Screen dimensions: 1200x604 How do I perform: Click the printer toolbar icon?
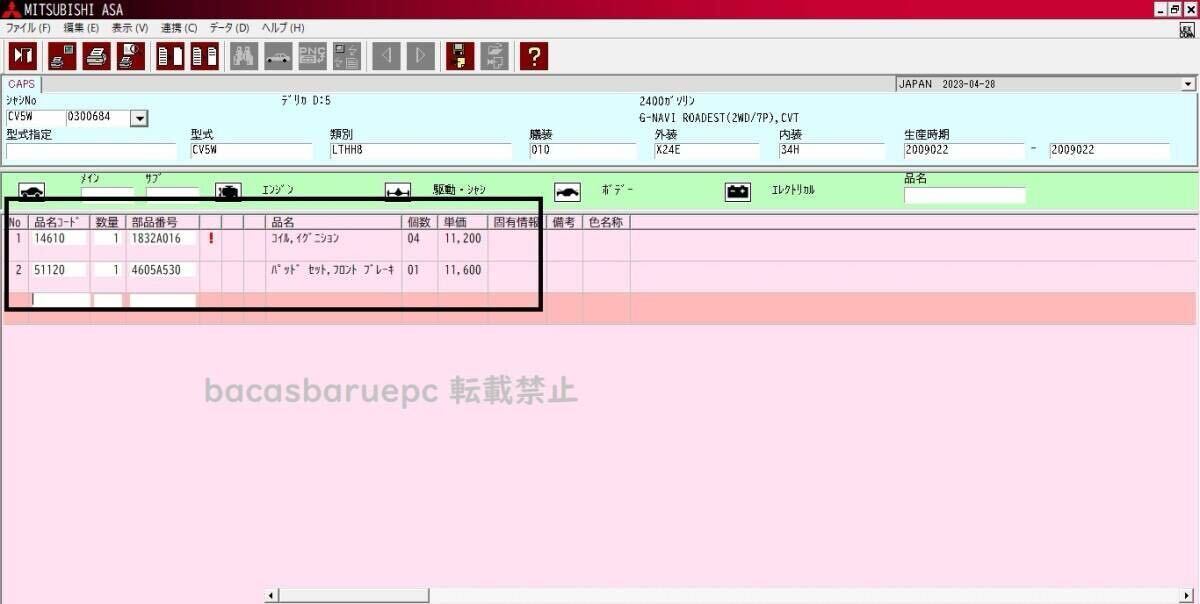[x=97, y=56]
